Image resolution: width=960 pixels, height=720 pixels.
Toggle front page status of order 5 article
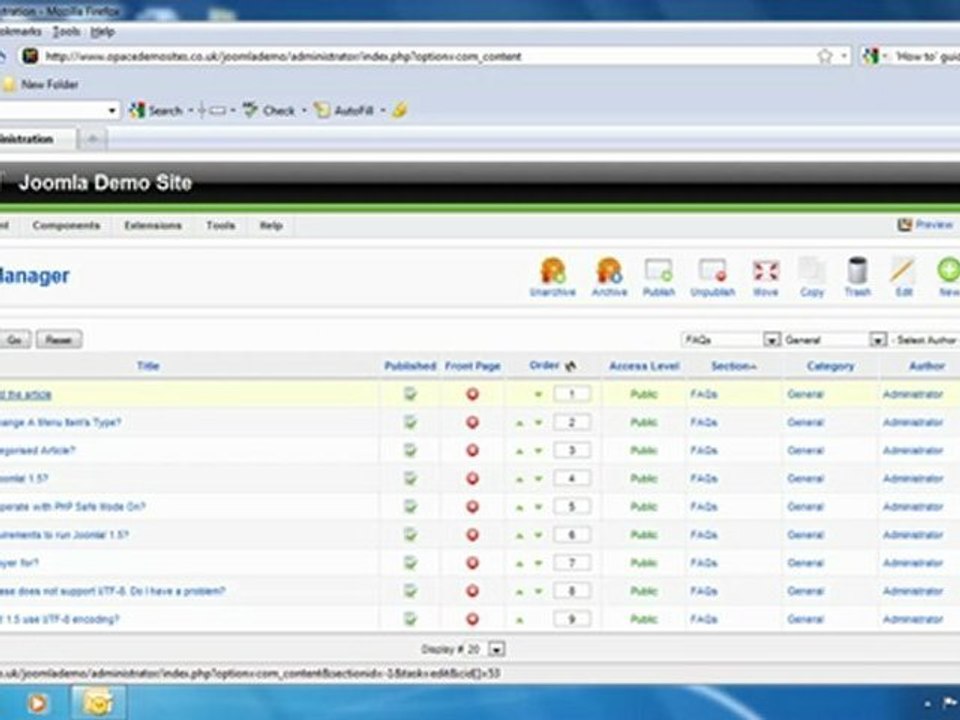(472, 506)
